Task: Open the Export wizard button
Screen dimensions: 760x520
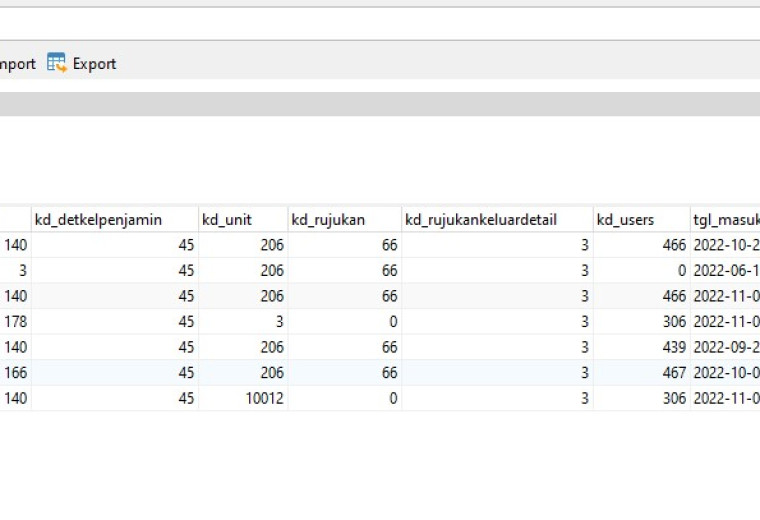Action: tap(81, 63)
